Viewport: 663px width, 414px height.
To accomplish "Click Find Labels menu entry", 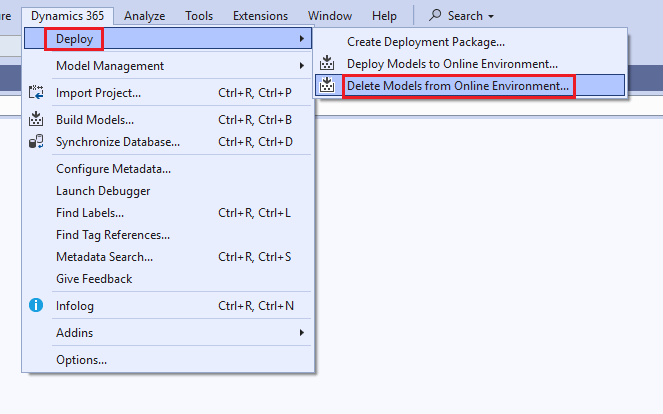I will (90, 213).
